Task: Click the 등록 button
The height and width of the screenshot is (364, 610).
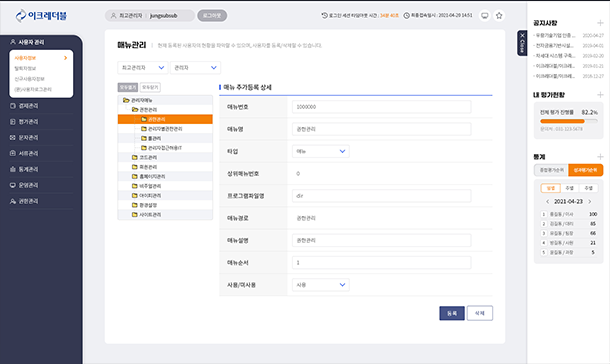Action: [452, 313]
